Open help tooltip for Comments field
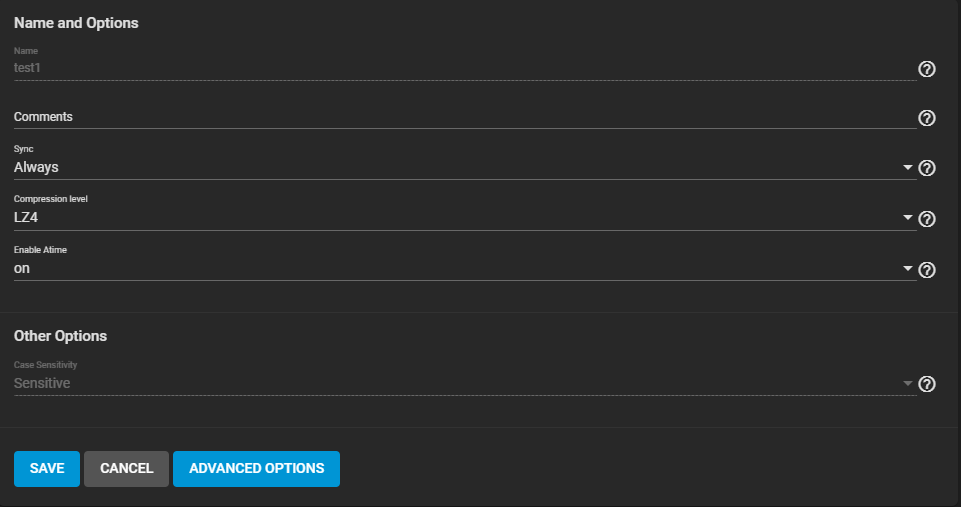This screenshot has height=507, width=961. [x=926, y=118]
